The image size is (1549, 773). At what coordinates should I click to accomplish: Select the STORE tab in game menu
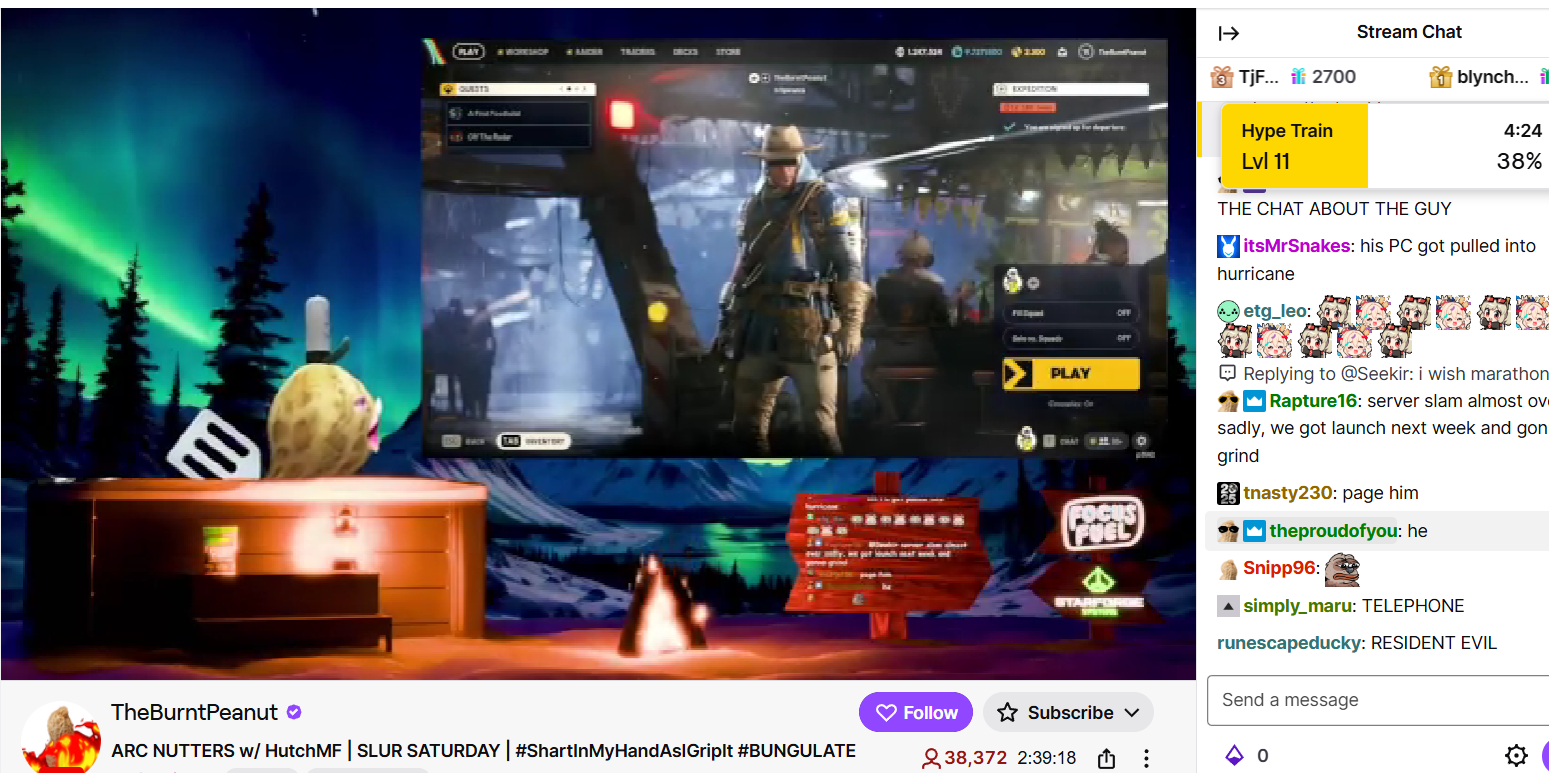728,51
